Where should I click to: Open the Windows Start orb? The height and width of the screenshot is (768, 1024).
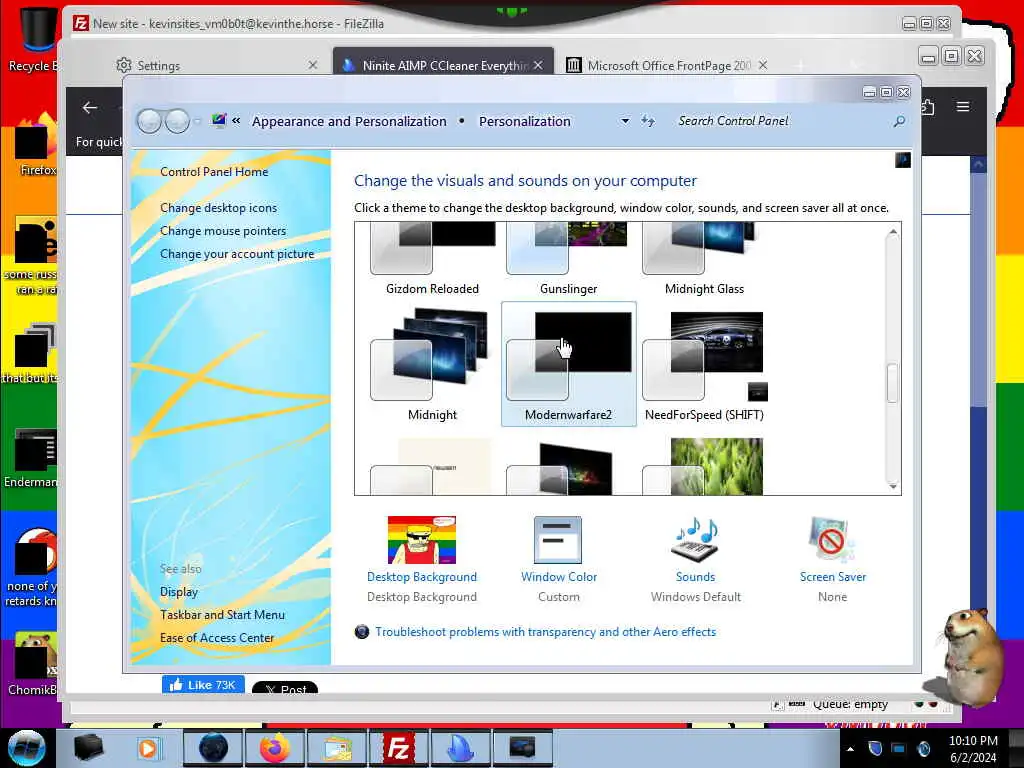26,748
